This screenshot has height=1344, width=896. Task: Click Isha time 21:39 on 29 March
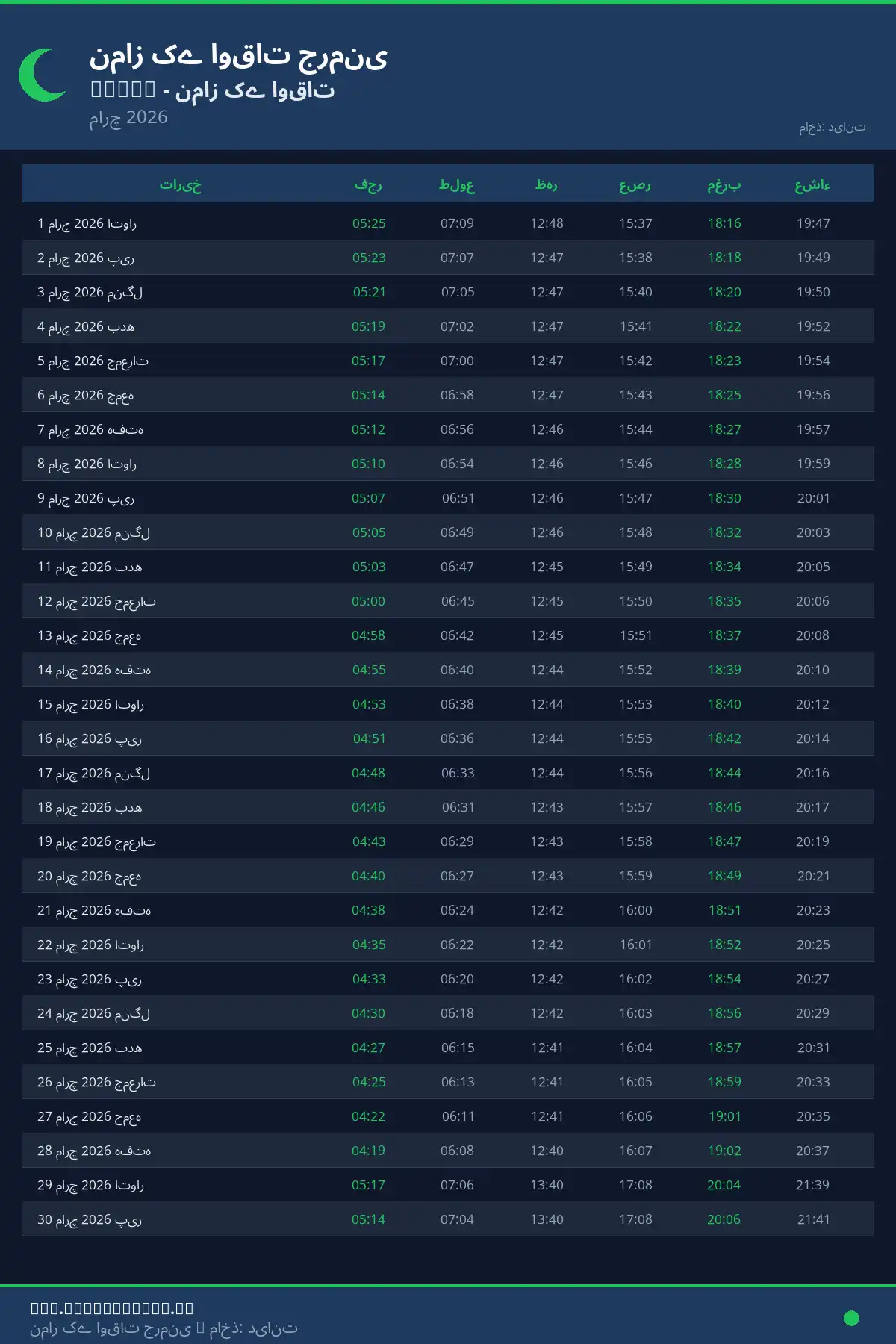point(812,1185)
